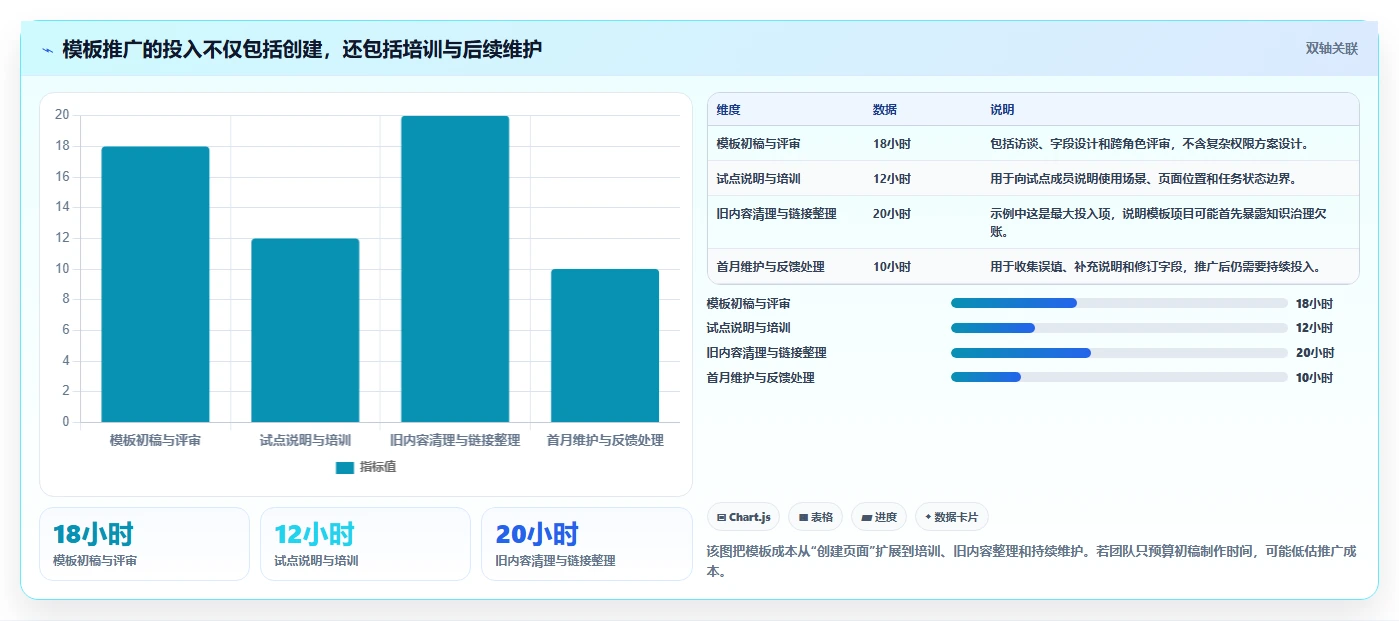Click the 数据 column header
Image resolution: width=1399 pixels, height=621 pixels.
click(x=885, y=110)
